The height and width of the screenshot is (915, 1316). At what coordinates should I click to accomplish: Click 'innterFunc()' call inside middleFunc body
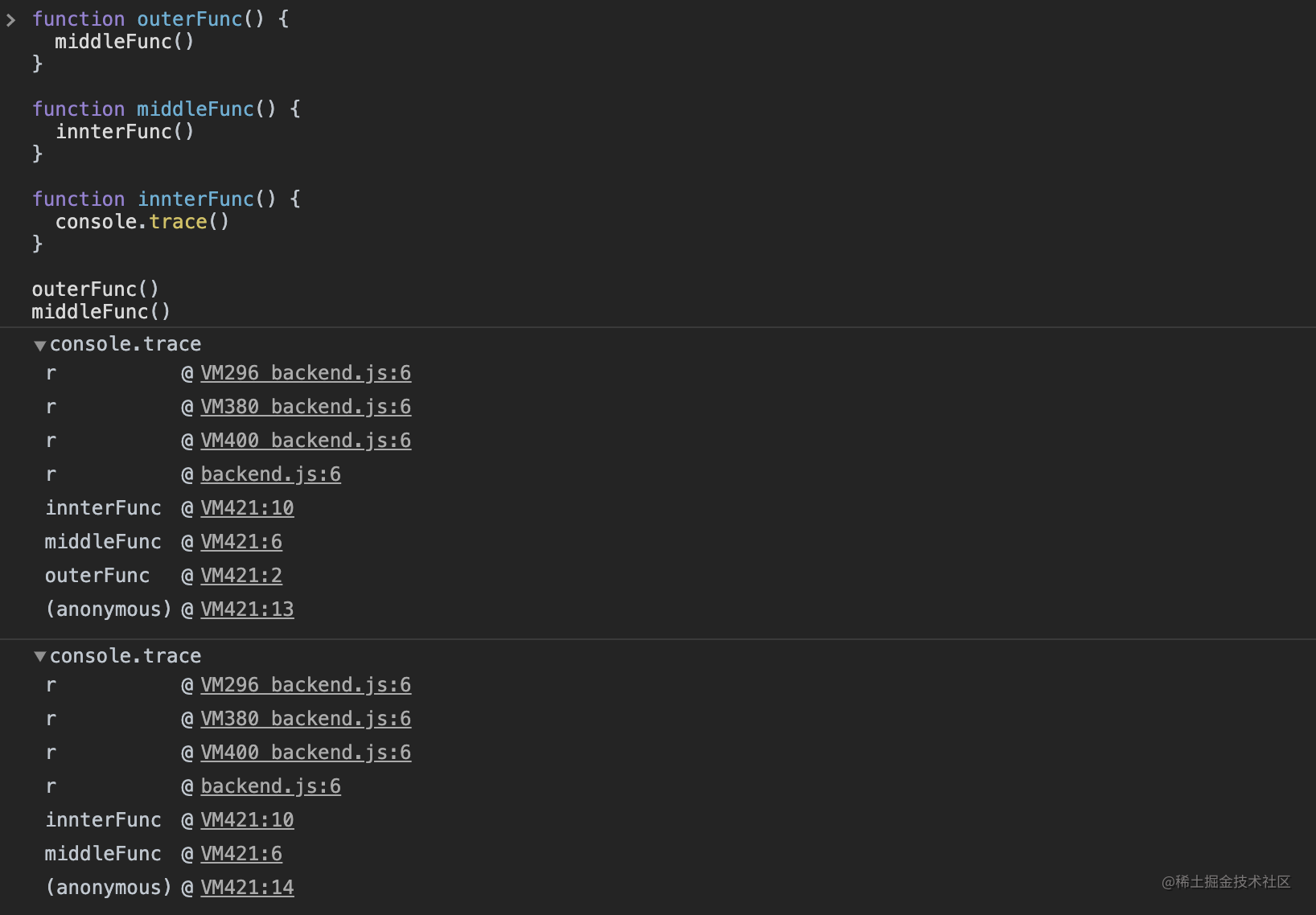[x=125, y=132]
